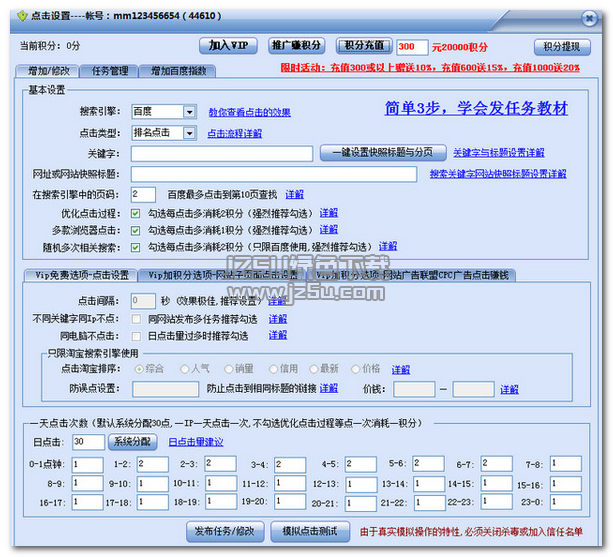This screenshot has width=613, height=557.
Task: Switch to the 网站广告联盟CPC广告点击赚钱 tab
Action: 412,275
